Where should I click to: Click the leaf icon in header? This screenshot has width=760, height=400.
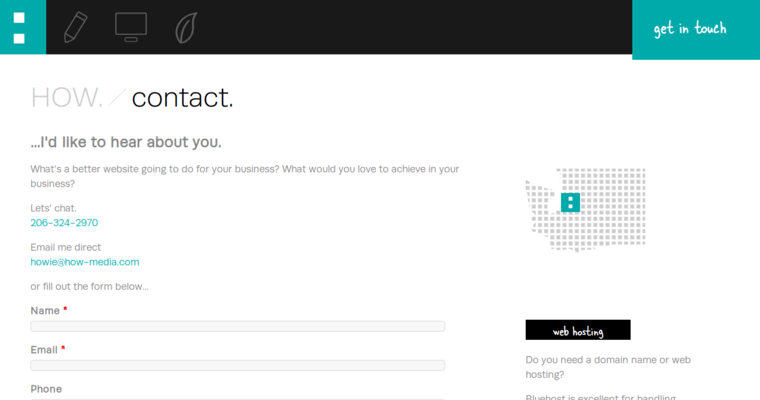pyautogui.click(x=185, y=28)
